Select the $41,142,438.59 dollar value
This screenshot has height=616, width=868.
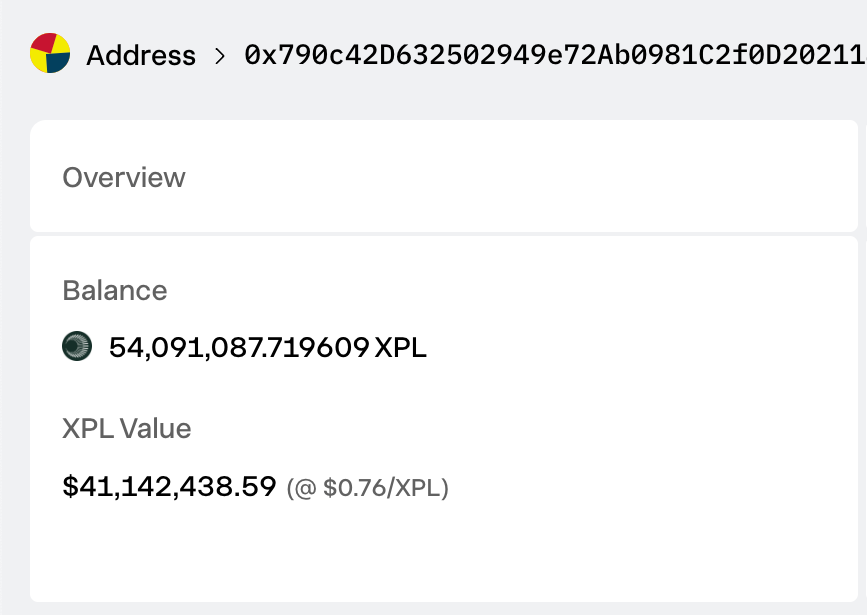169,487
